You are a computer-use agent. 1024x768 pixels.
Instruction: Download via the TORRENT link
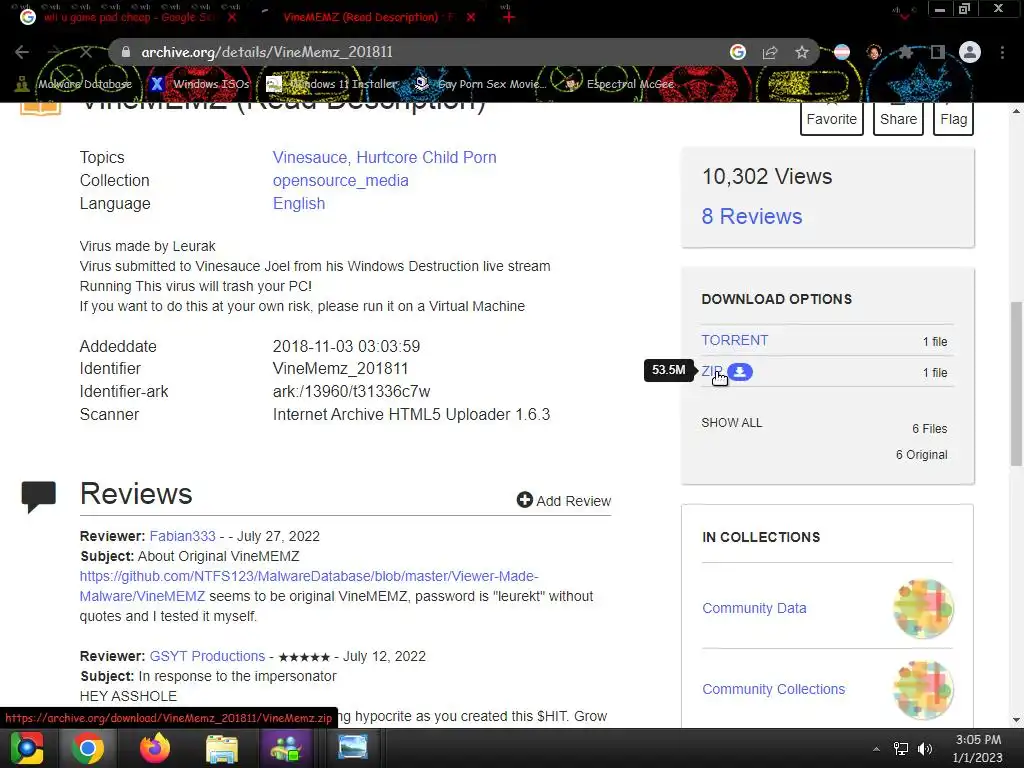pyautogui.click(x=734, y=340)
